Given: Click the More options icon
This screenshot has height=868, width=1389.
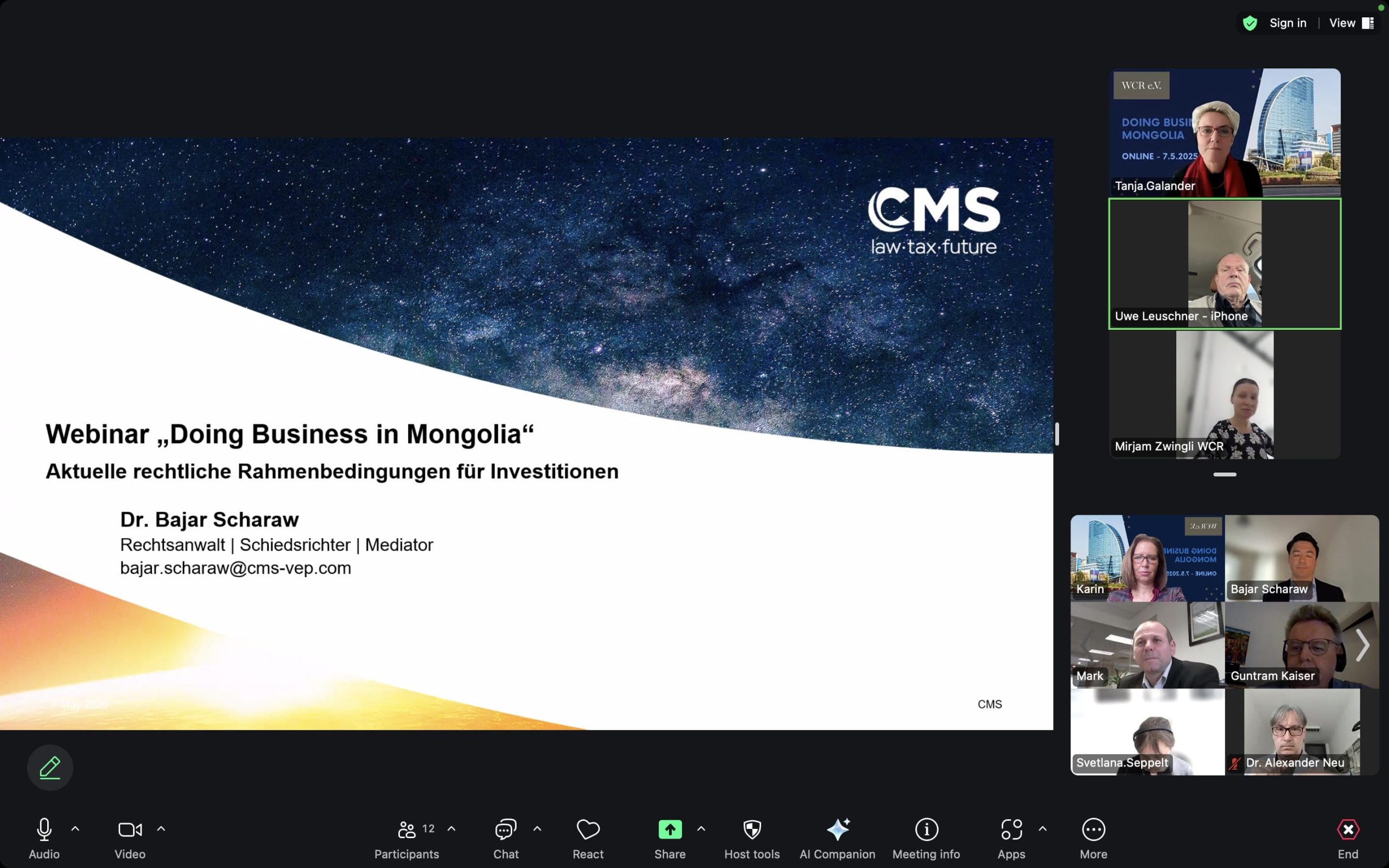Looking at the screenshot, I should pyautogui.click(x=1093, y=829).
